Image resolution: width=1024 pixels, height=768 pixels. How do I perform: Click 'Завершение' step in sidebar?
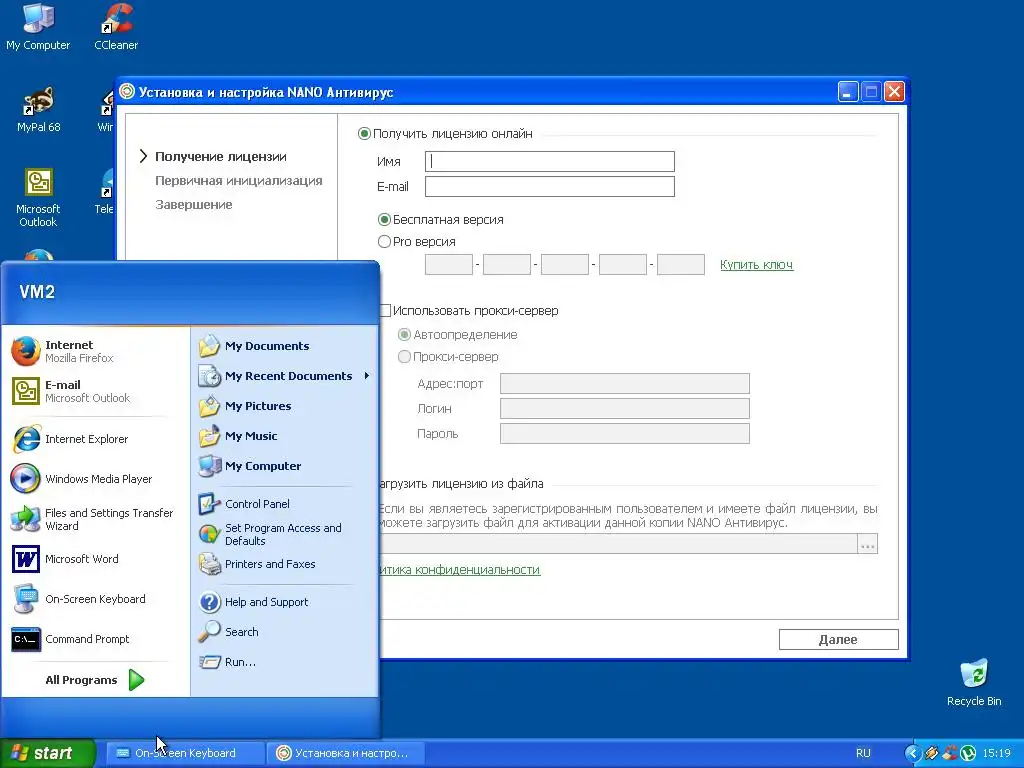point(194,205)
